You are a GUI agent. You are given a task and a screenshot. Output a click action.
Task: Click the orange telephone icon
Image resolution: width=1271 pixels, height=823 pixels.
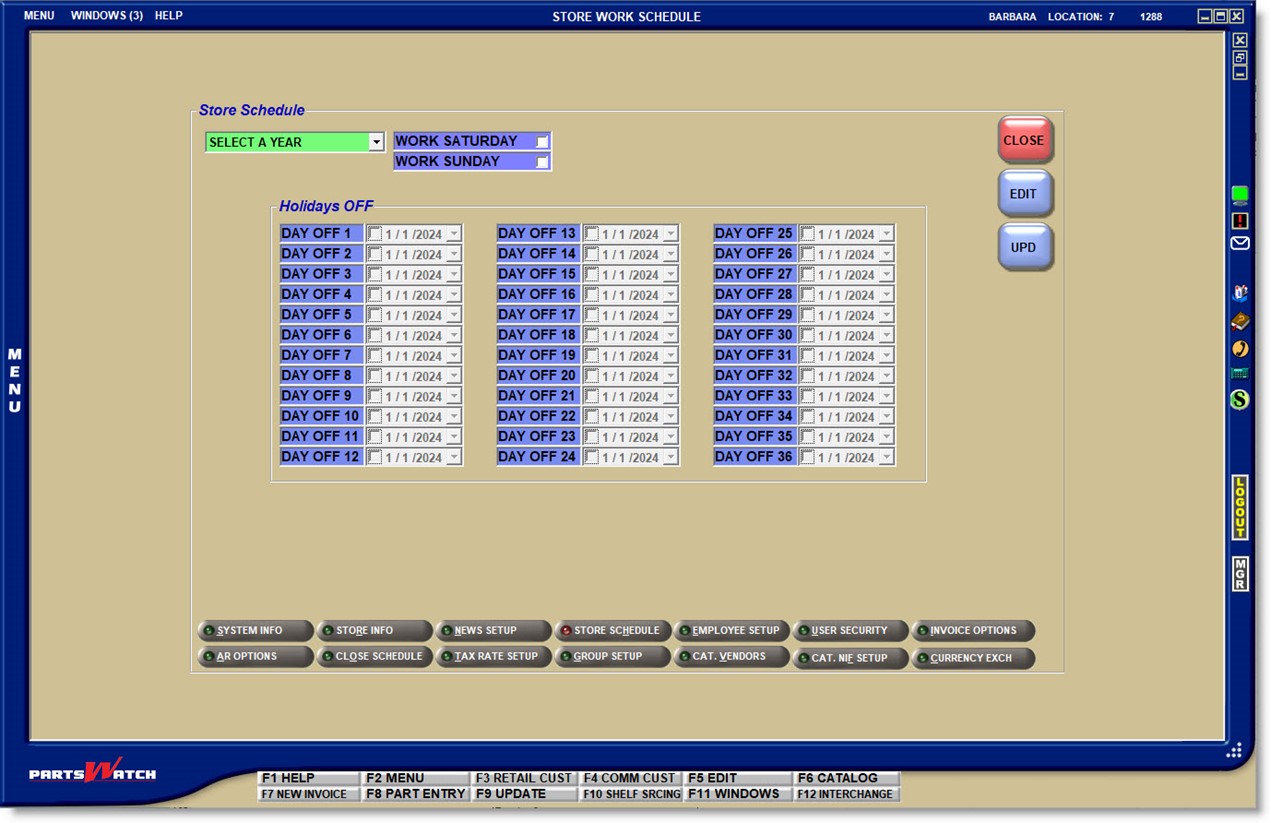[x=1240, y=349]
